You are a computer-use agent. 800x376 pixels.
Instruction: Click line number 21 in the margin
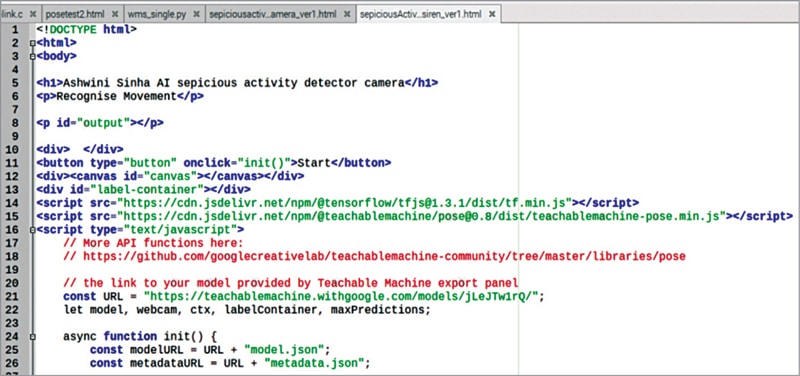[x=12, y=296]
